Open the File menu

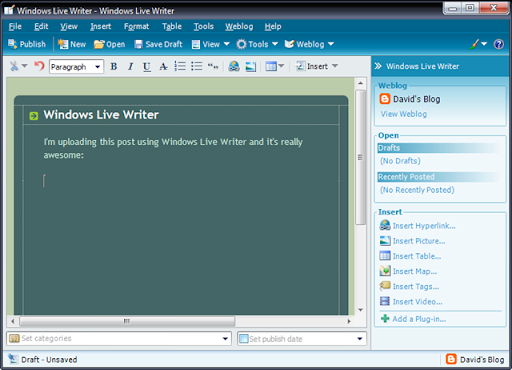pyautogui.click(x=15, y=26)
